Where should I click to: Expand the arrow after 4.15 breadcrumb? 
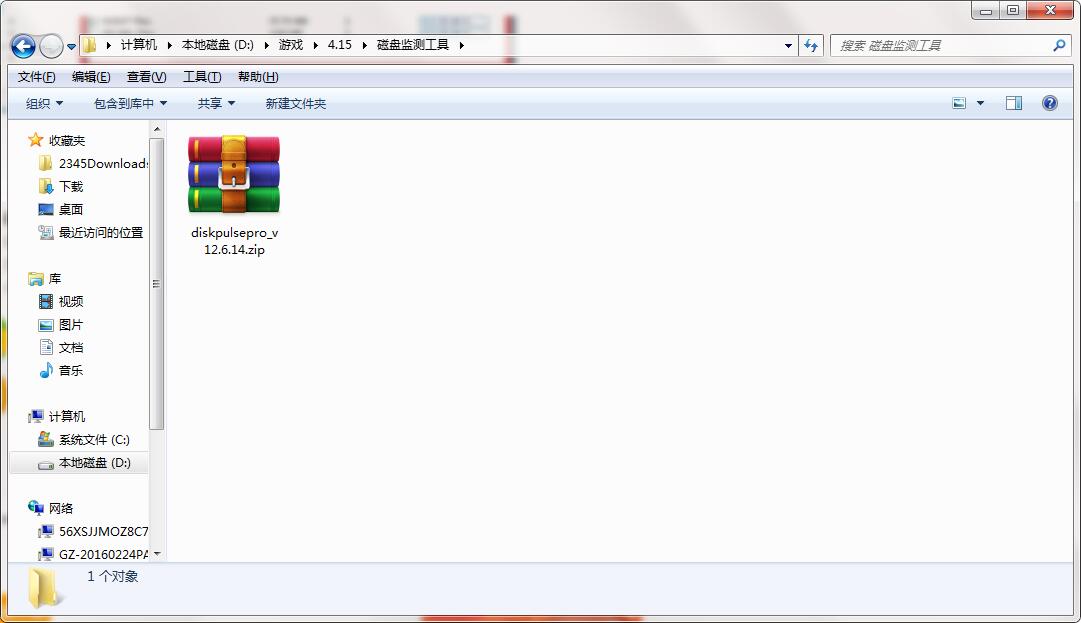365,45
